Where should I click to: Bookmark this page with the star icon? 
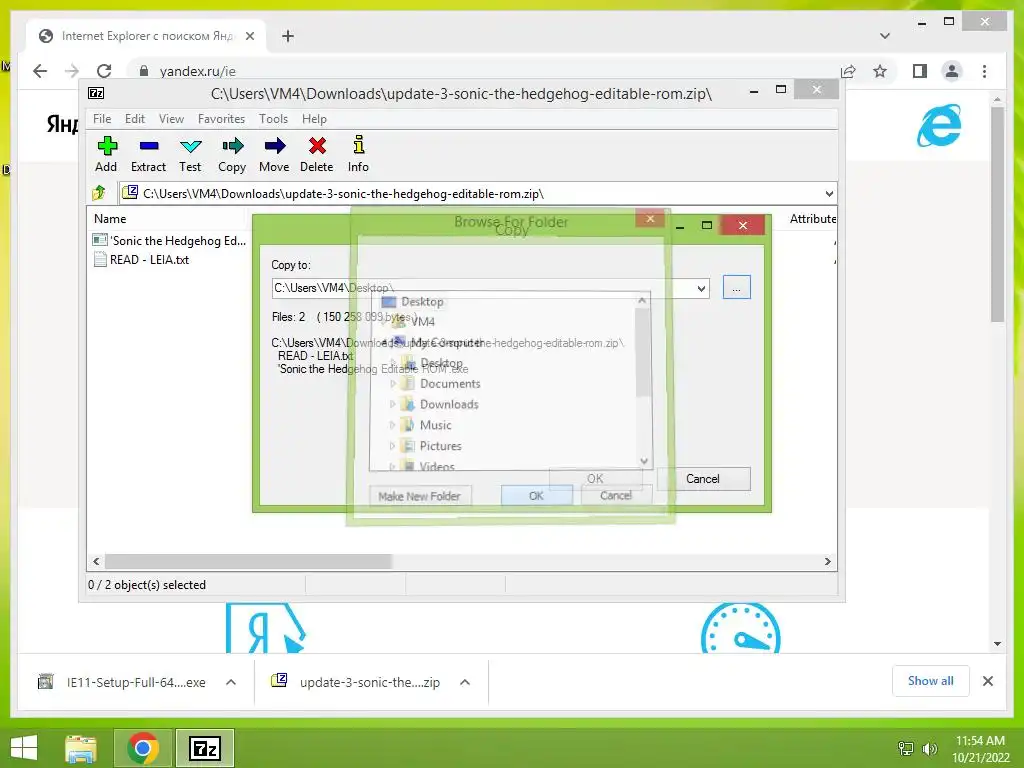(880, 71)
